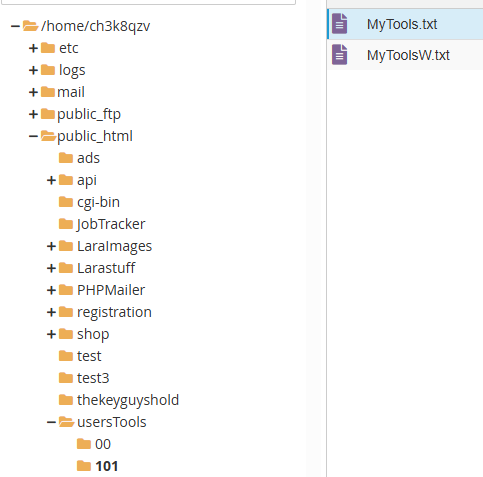Select the MyToolsW.txt file name
The width and height of the screenshot is (483, 477).
408,55
